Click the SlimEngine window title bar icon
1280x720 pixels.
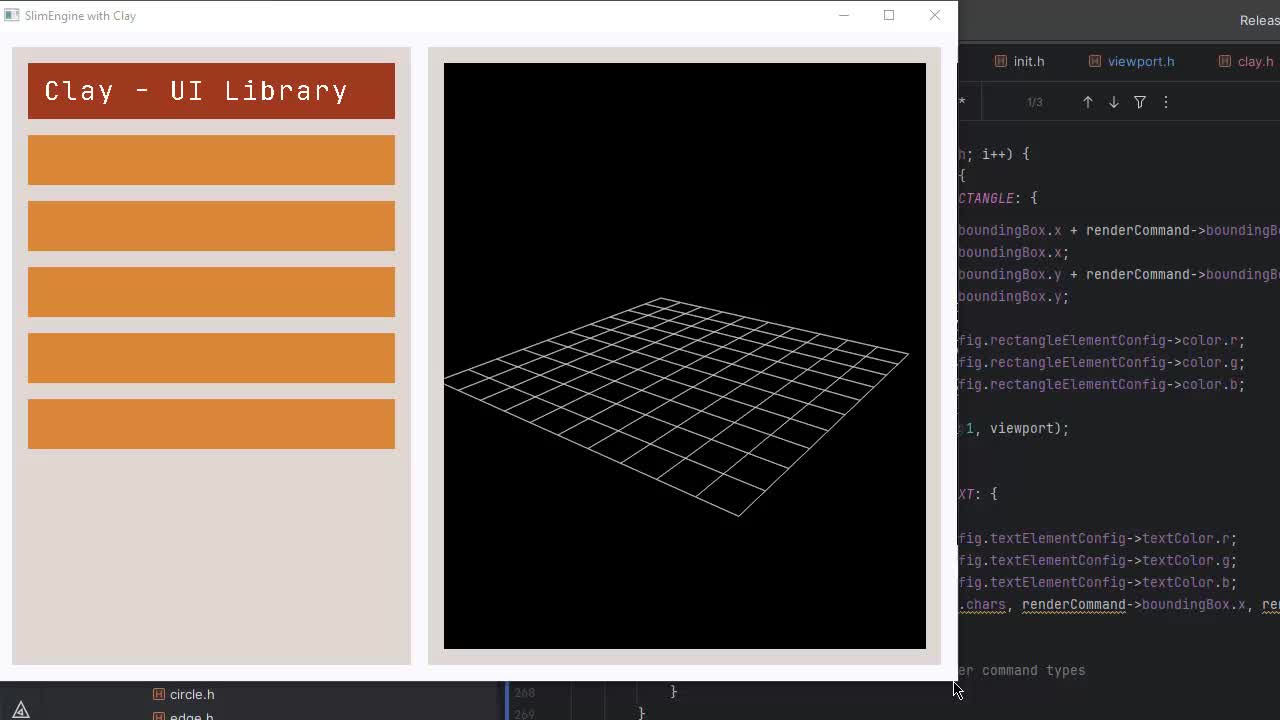click(12, 15)
